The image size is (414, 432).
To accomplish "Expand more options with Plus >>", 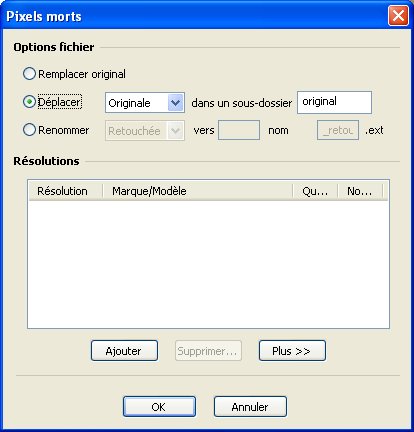I will pyautogui.click(x=292, y=351).
